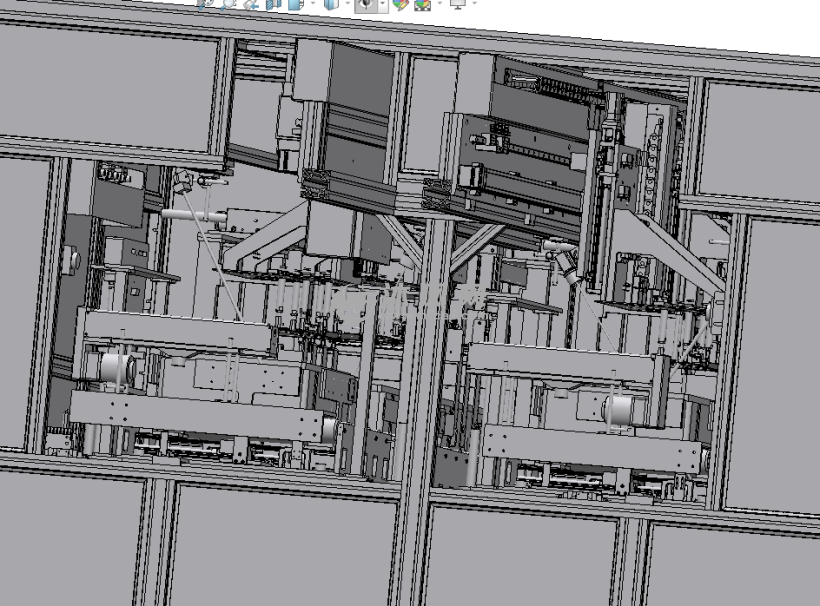
Task: Return to the Previous View
Action: (x=250, y=3)
